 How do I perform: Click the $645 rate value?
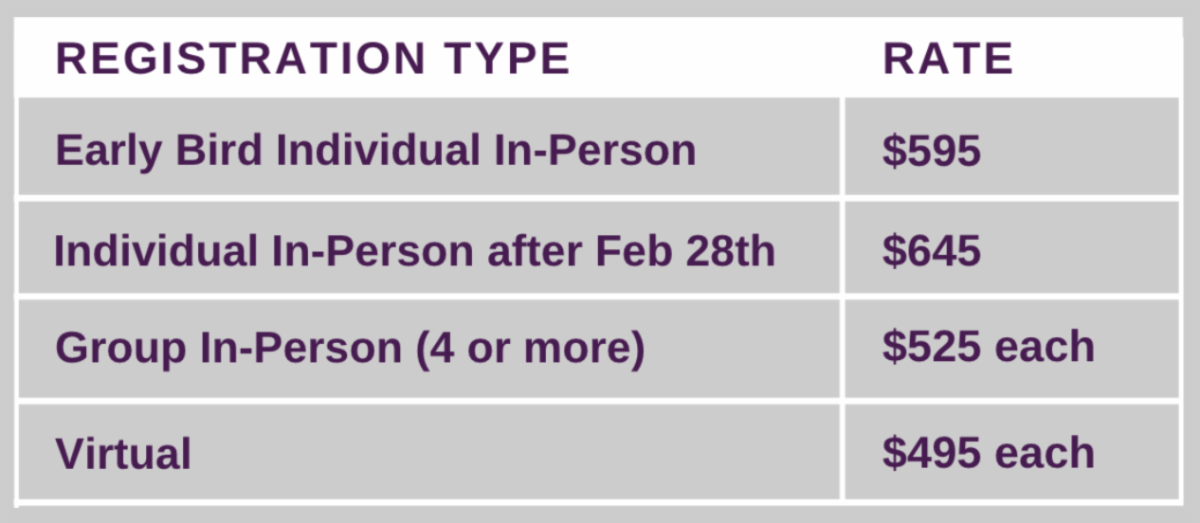(931, 250)
